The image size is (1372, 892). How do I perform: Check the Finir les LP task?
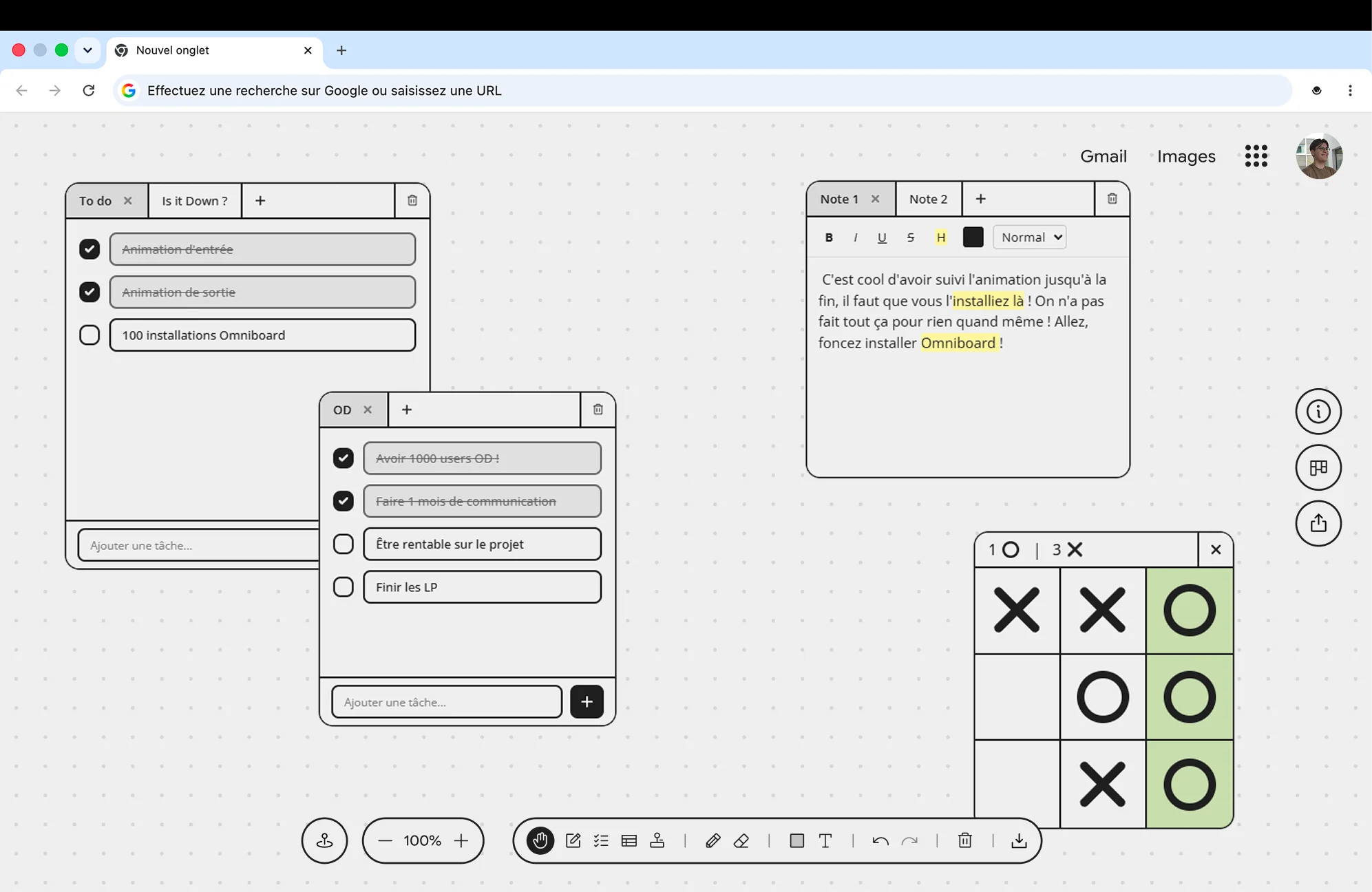tap(344, 587)
